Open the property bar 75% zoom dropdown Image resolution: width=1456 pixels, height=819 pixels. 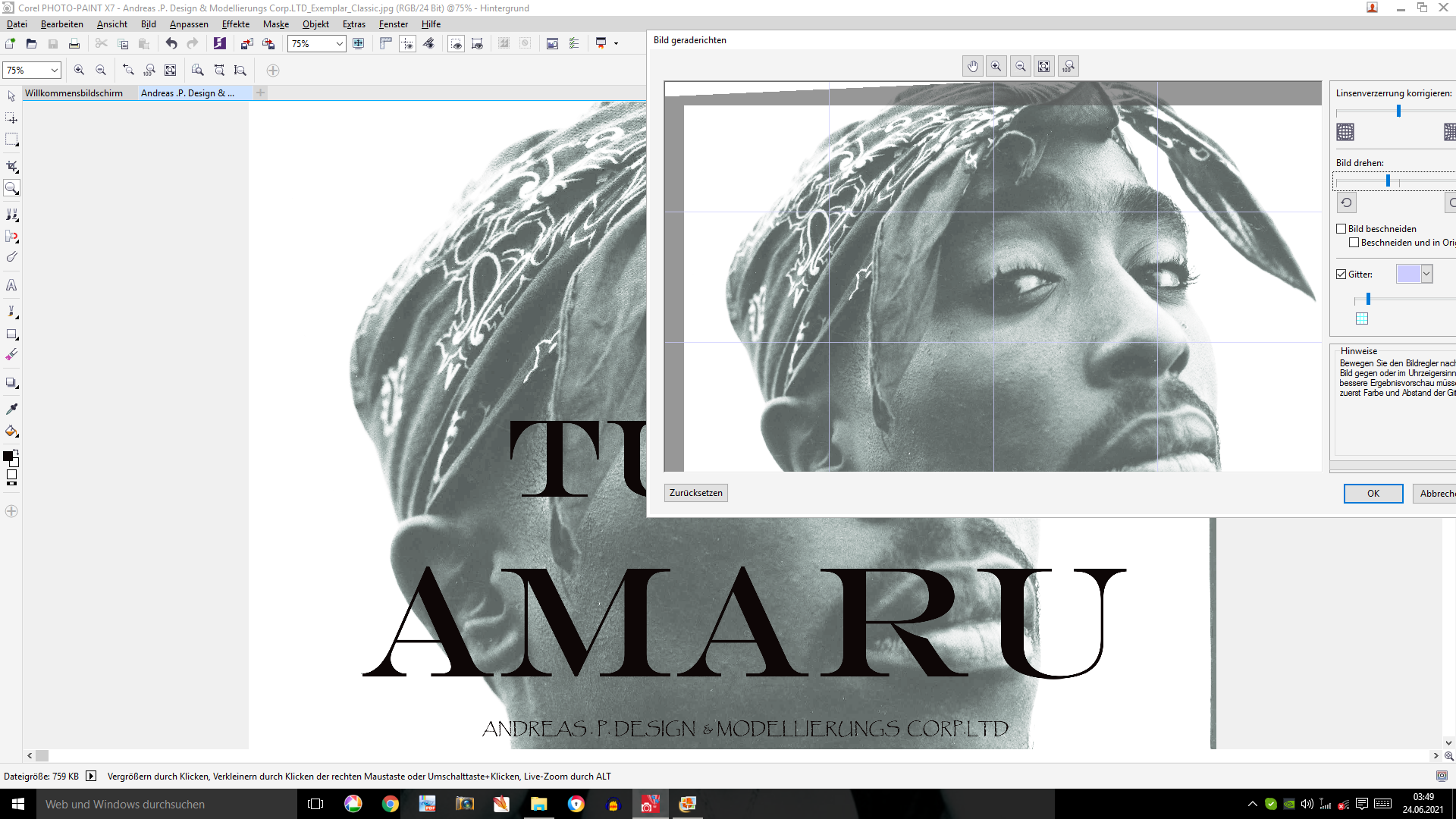tap(54, 70)
